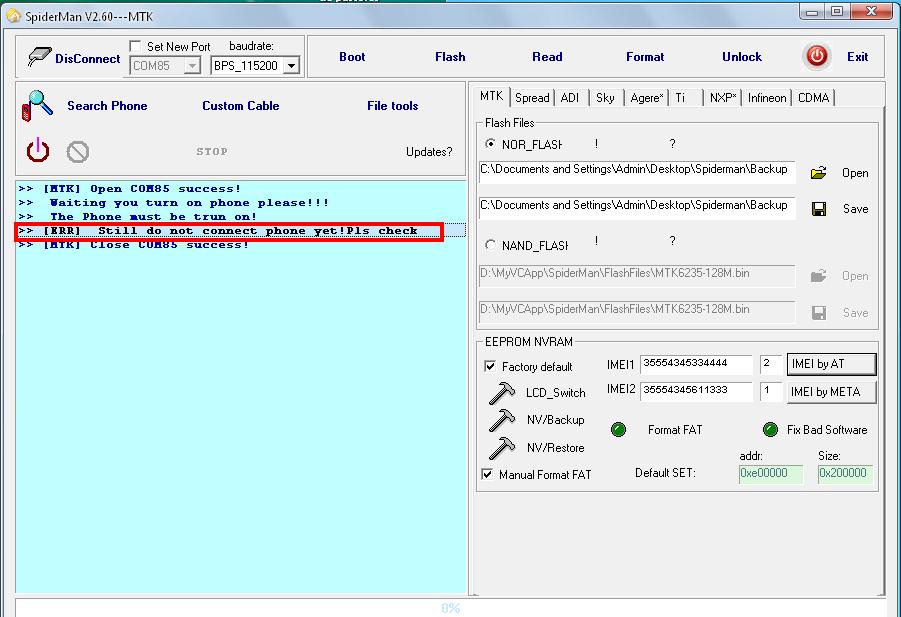
Task: Open the COM85 port dropdown
Action: [x=192, y=66]
